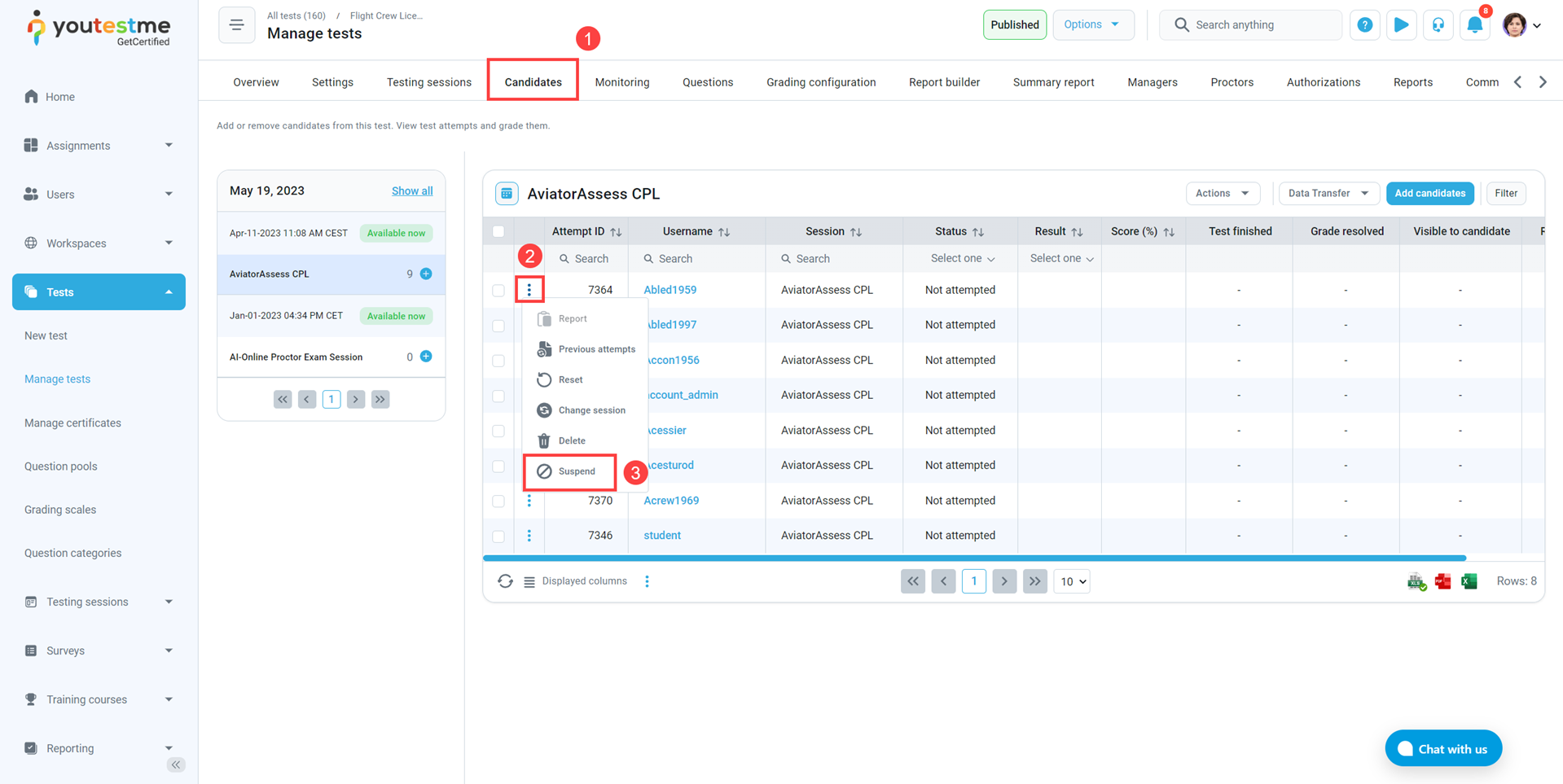Expand the Data Transfer dropdown
1563x784 pixels.
coord(1328,193)
